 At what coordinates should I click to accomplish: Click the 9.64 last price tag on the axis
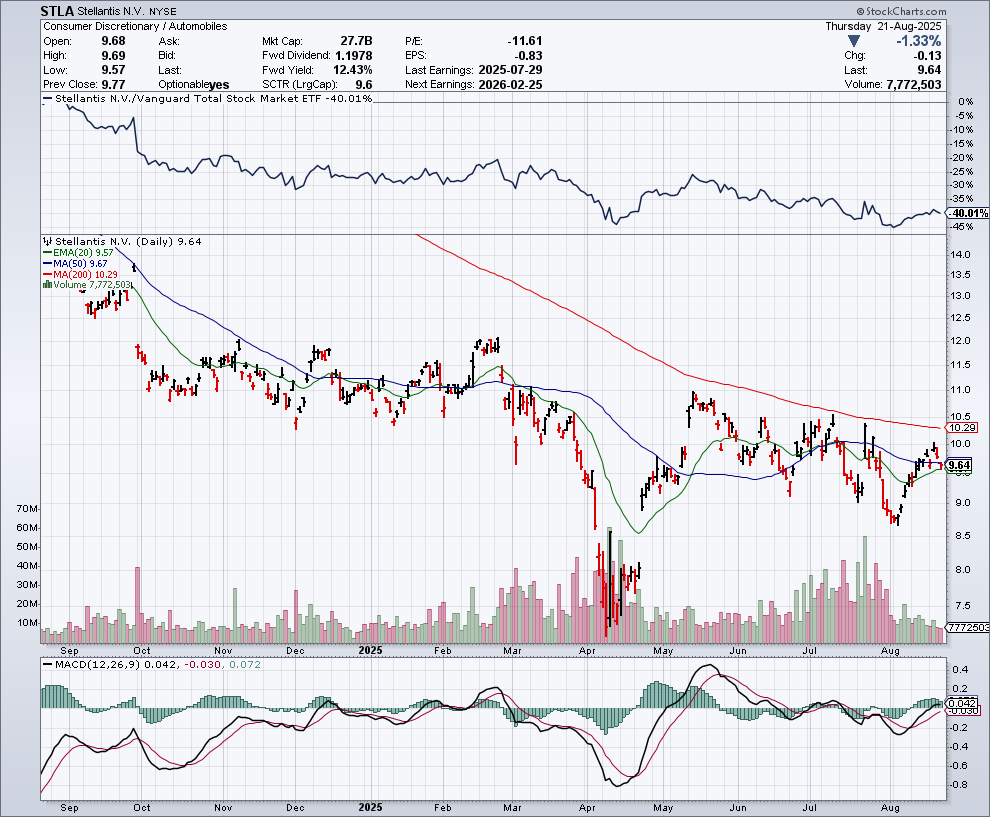960,465
